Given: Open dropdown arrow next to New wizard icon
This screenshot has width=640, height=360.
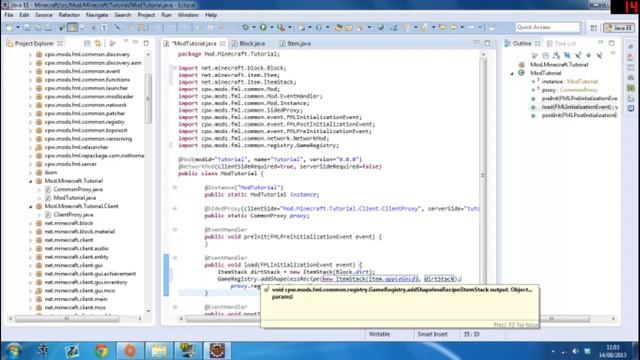Looking at the screenshot, I should (18, 27).
